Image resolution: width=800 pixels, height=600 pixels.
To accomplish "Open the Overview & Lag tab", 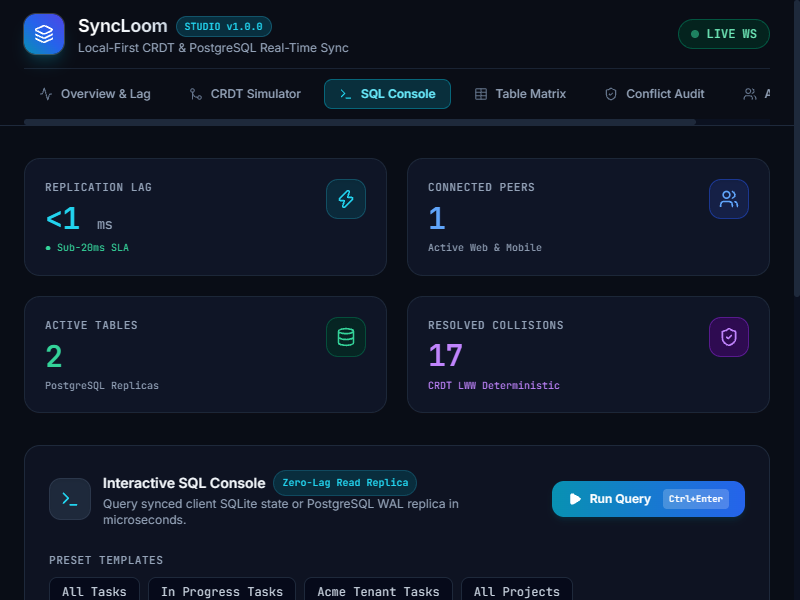I will point(95,94).
